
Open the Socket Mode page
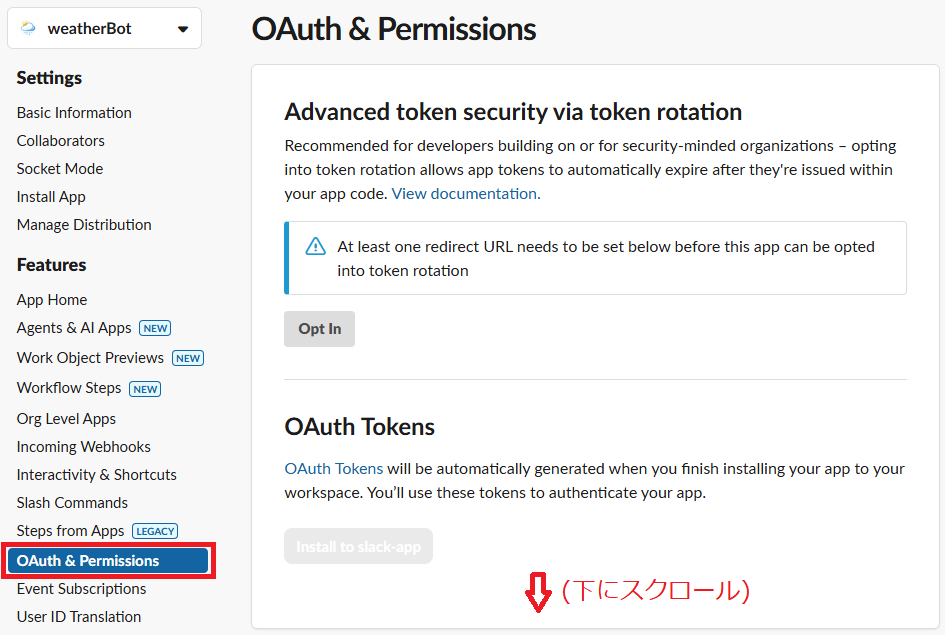(x=59, y=168)
